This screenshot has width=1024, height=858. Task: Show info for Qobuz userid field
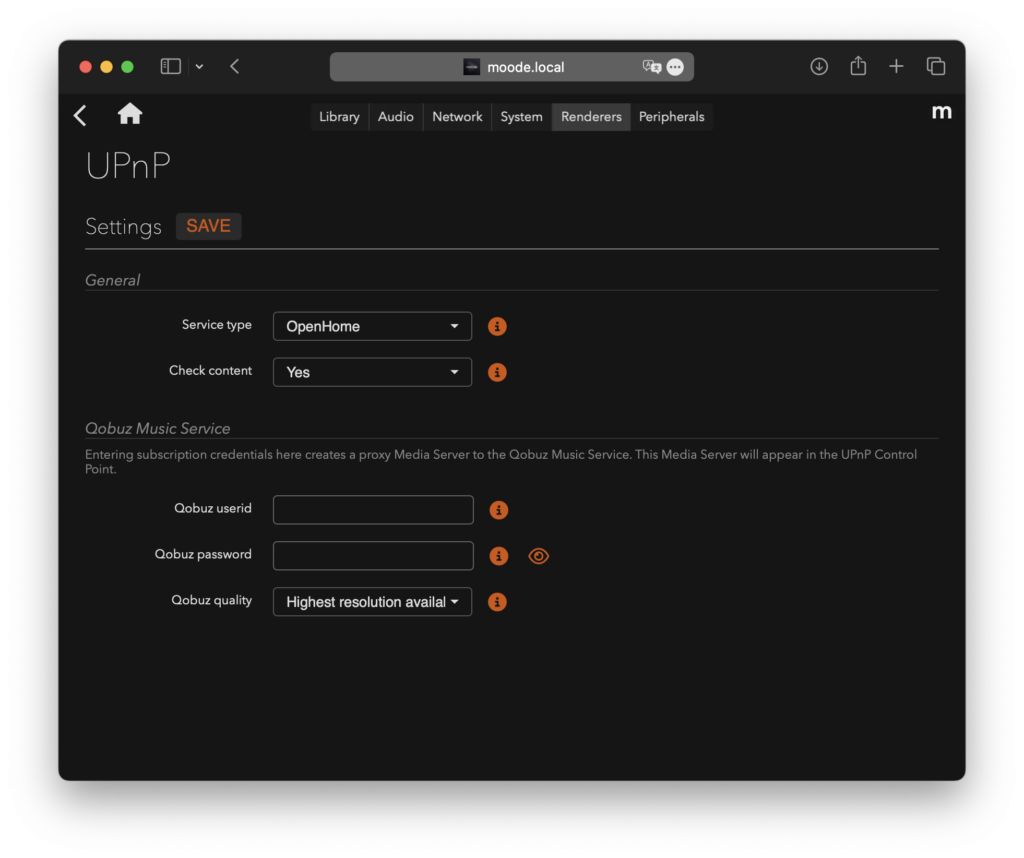click(498, 510)
